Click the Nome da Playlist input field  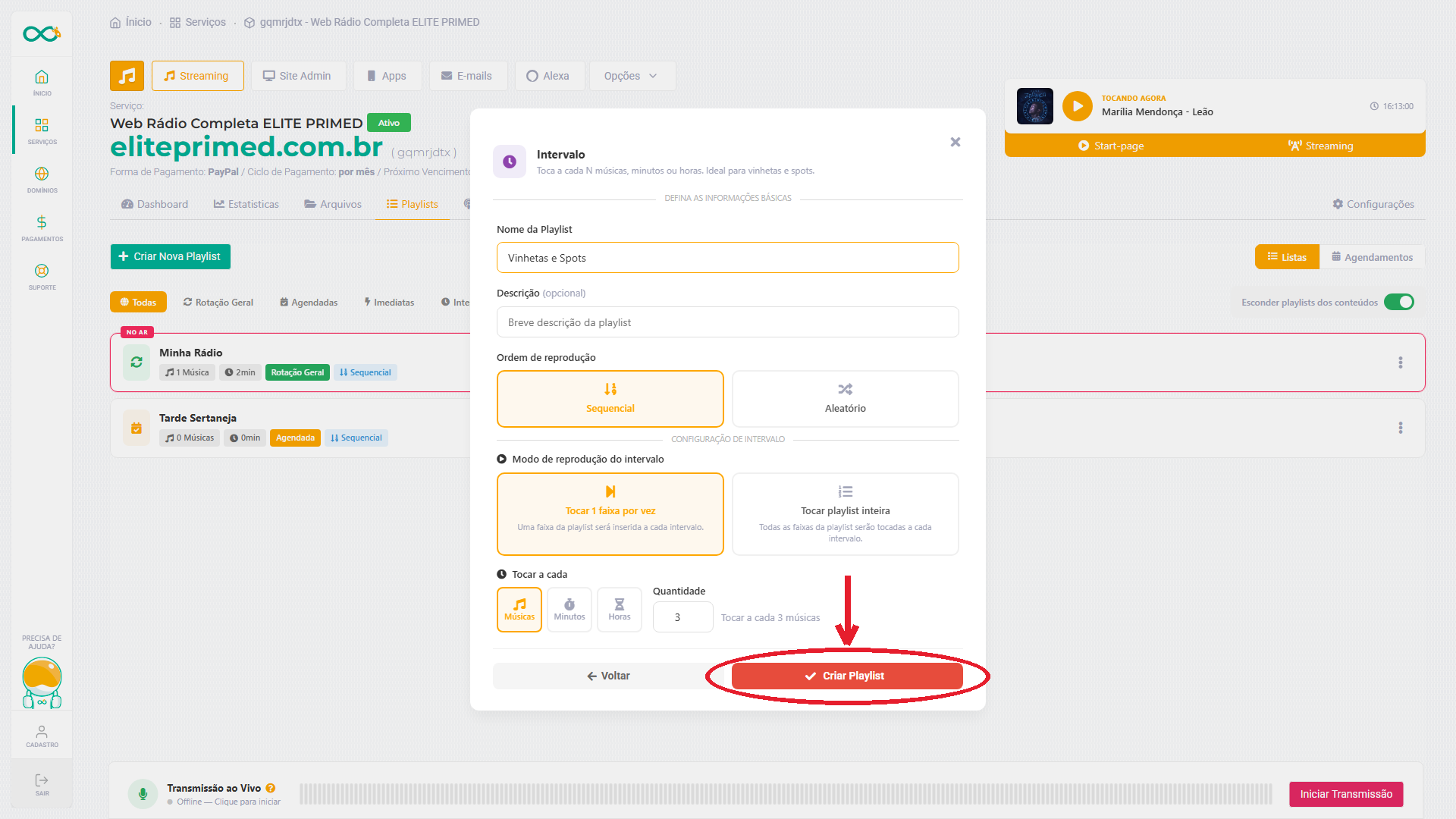point(728,258)
